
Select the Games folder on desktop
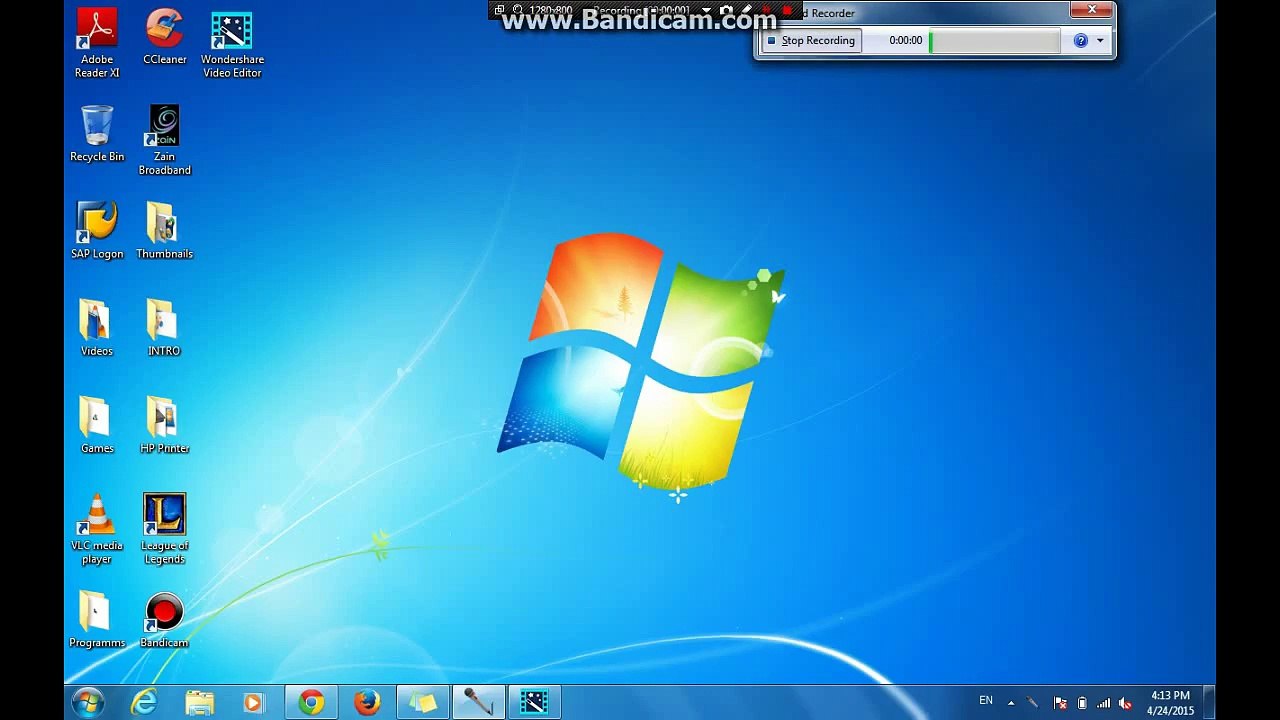coord(97,425)
